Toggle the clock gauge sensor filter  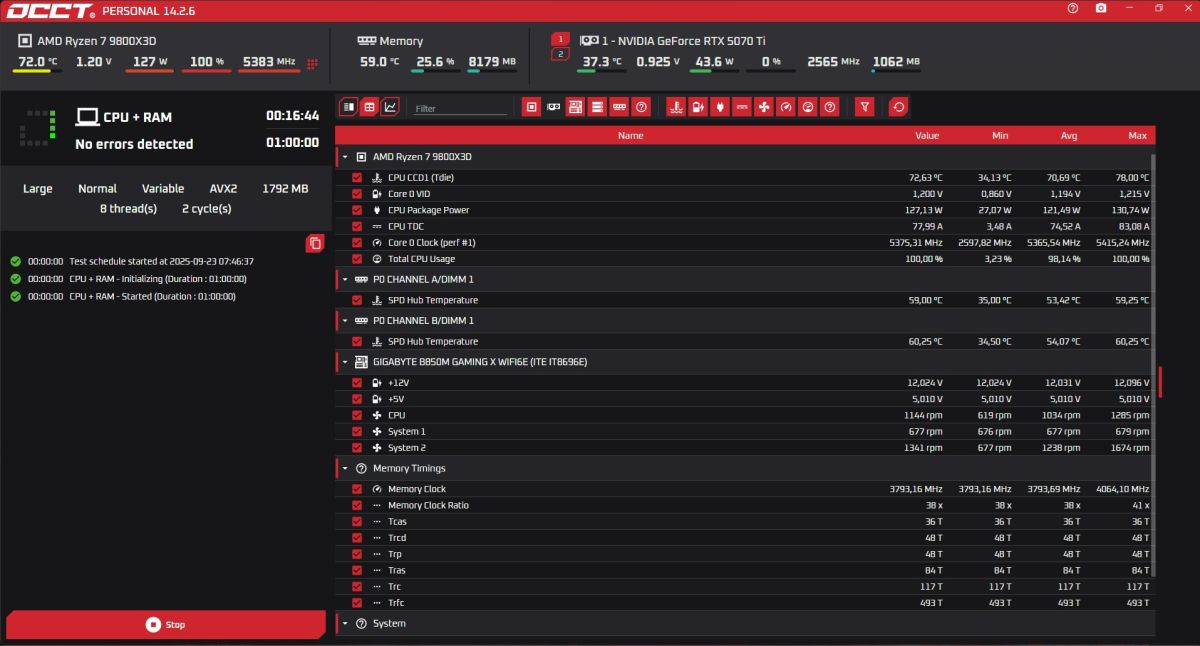point(786,107)
